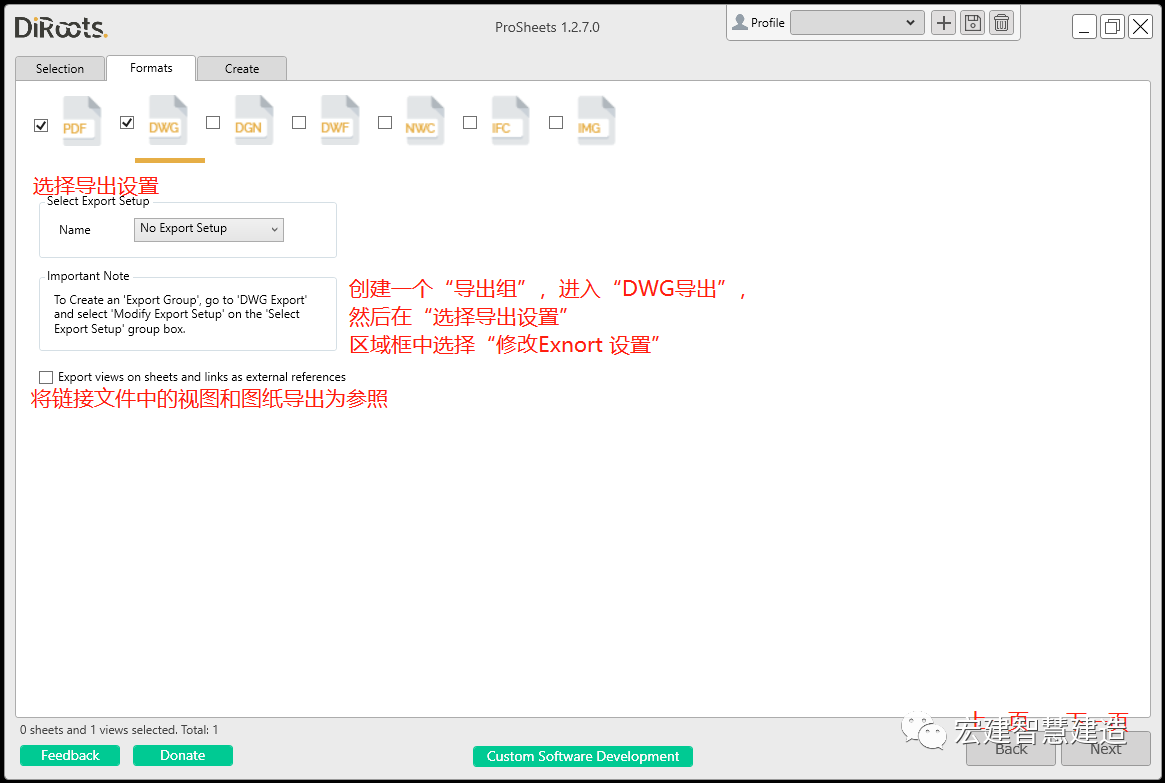Click the Donate button
This screenshot has height=783, width=1165.
point(183,756)
